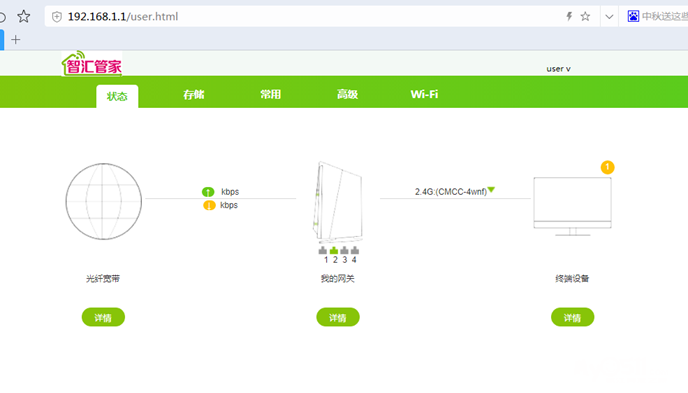Click the 中秋送这些 bookmark link
Viewport: 688px width, 393px height.
coord(664,17)
